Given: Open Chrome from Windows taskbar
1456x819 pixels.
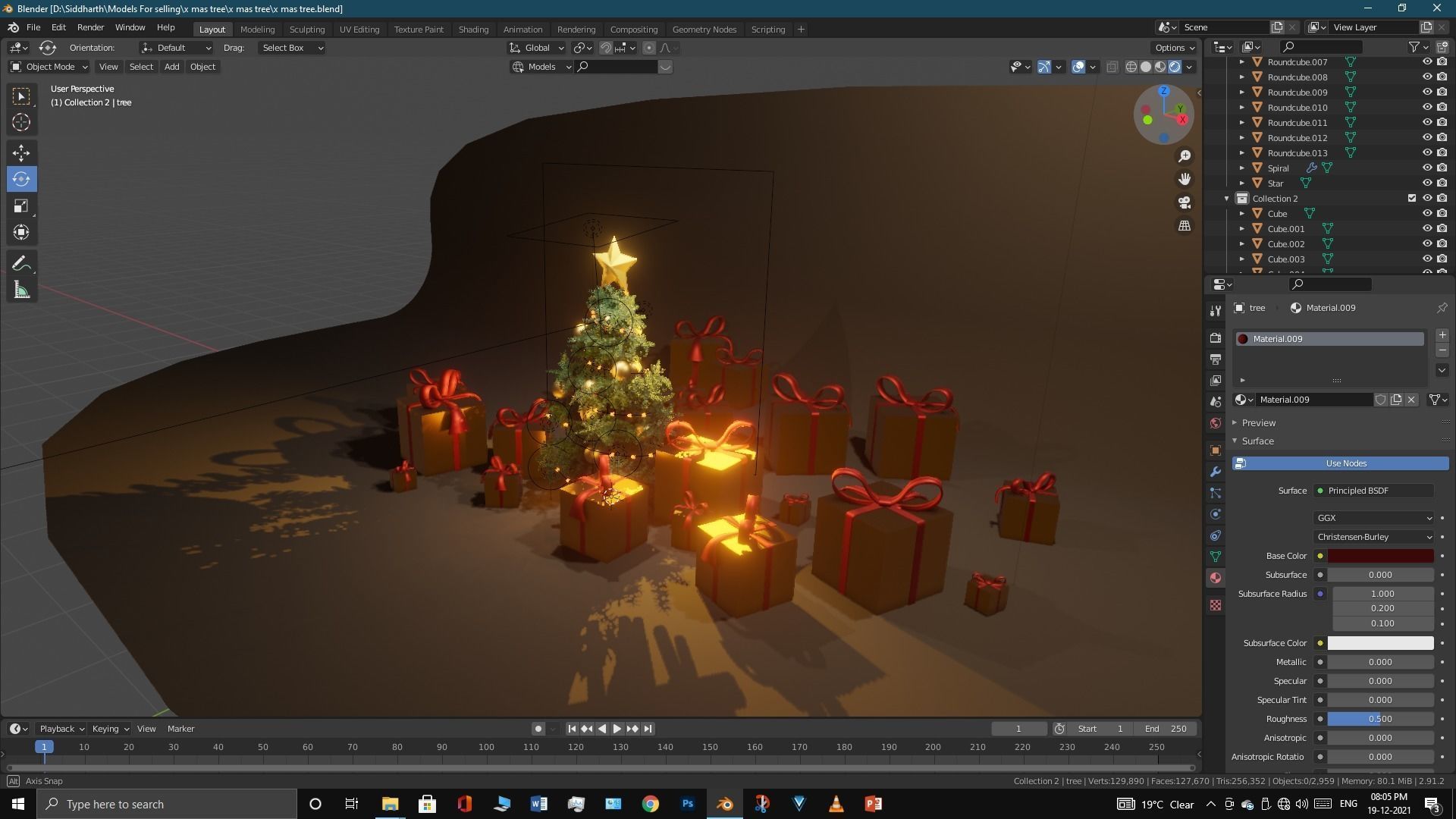Looking at the screenshot, I should (x=650, y=804).
